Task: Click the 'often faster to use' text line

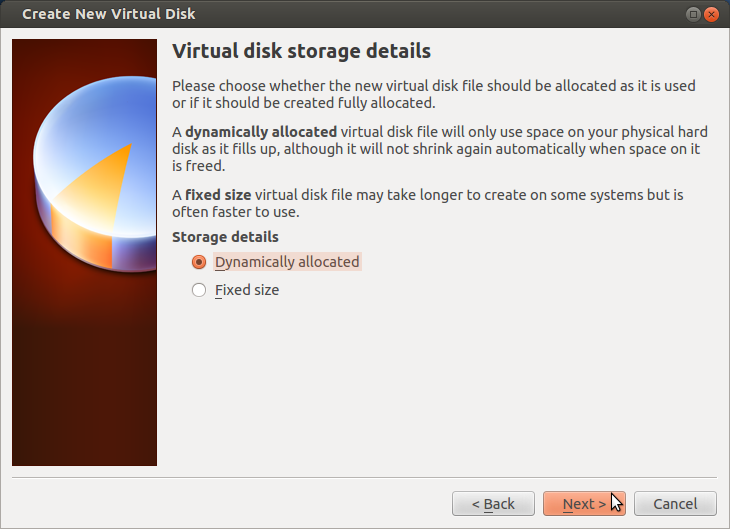Action: click(235, 212)
